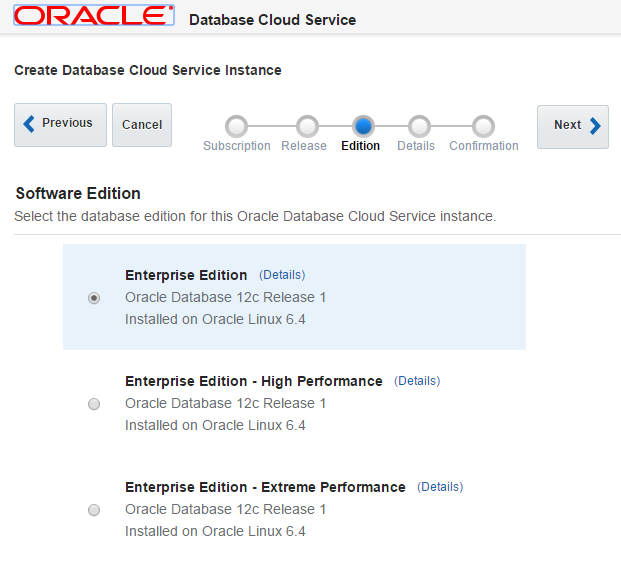The height and width of the screenshot is (578, 621).
Task: Open Details link for Extreme Performance edition
Action: pos(440,487)
